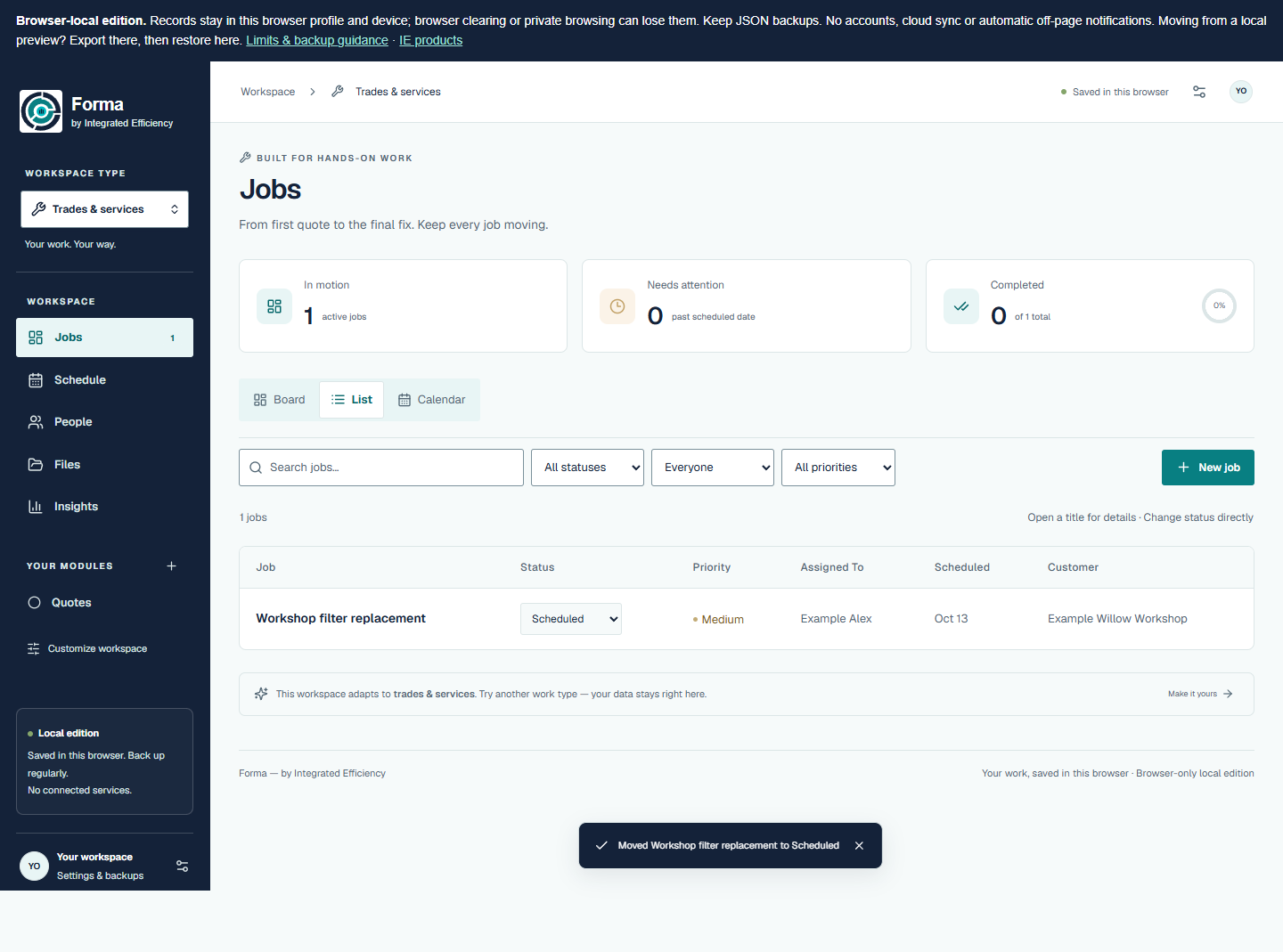Click Example Alex assignee cell
Viewport: 1283px width, 952px height.
pos(836,619)
